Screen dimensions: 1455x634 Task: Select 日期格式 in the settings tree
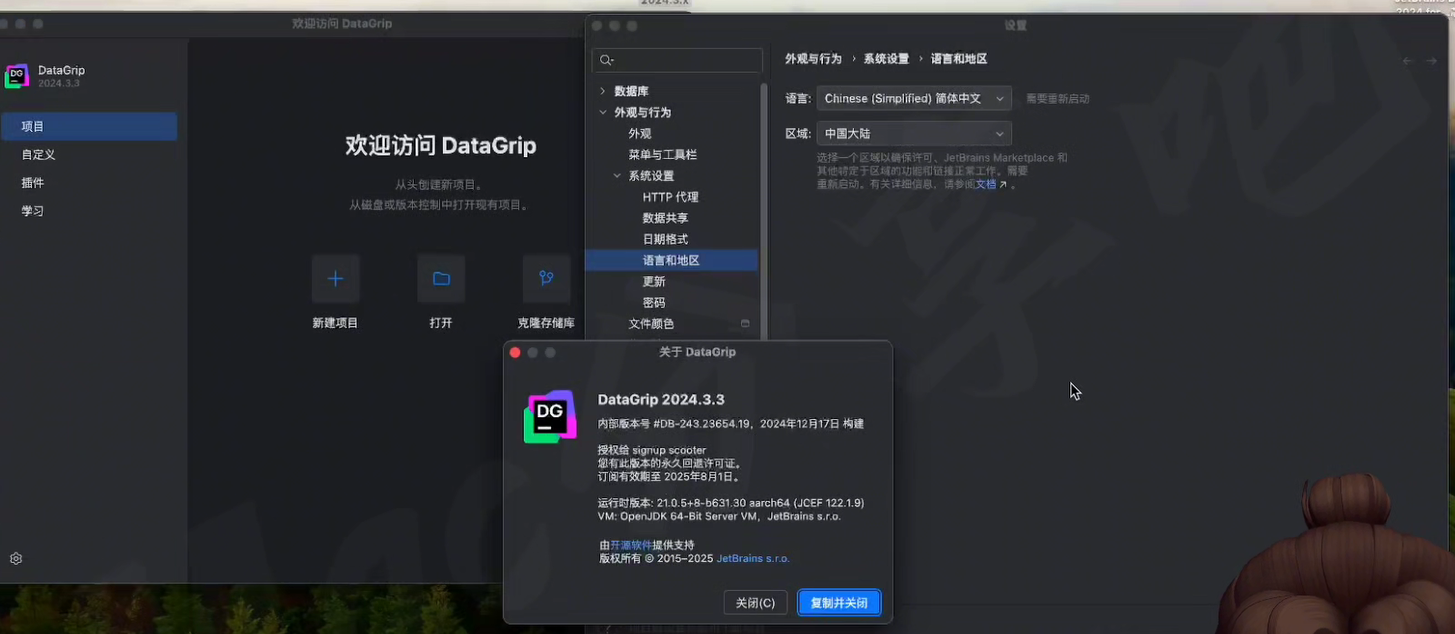pos(665,239)
